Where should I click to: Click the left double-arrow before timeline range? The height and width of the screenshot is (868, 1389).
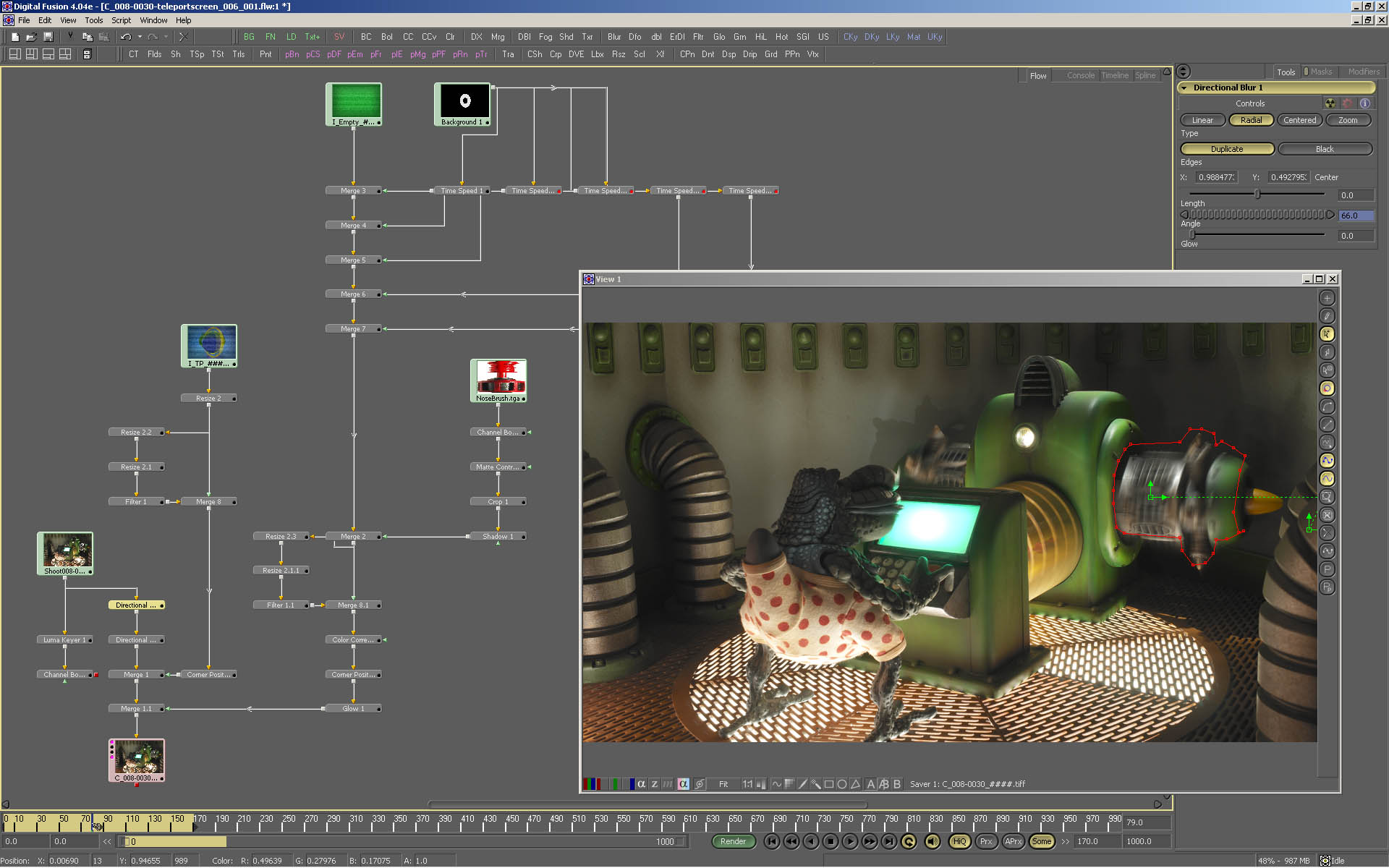tap(107, 842)
